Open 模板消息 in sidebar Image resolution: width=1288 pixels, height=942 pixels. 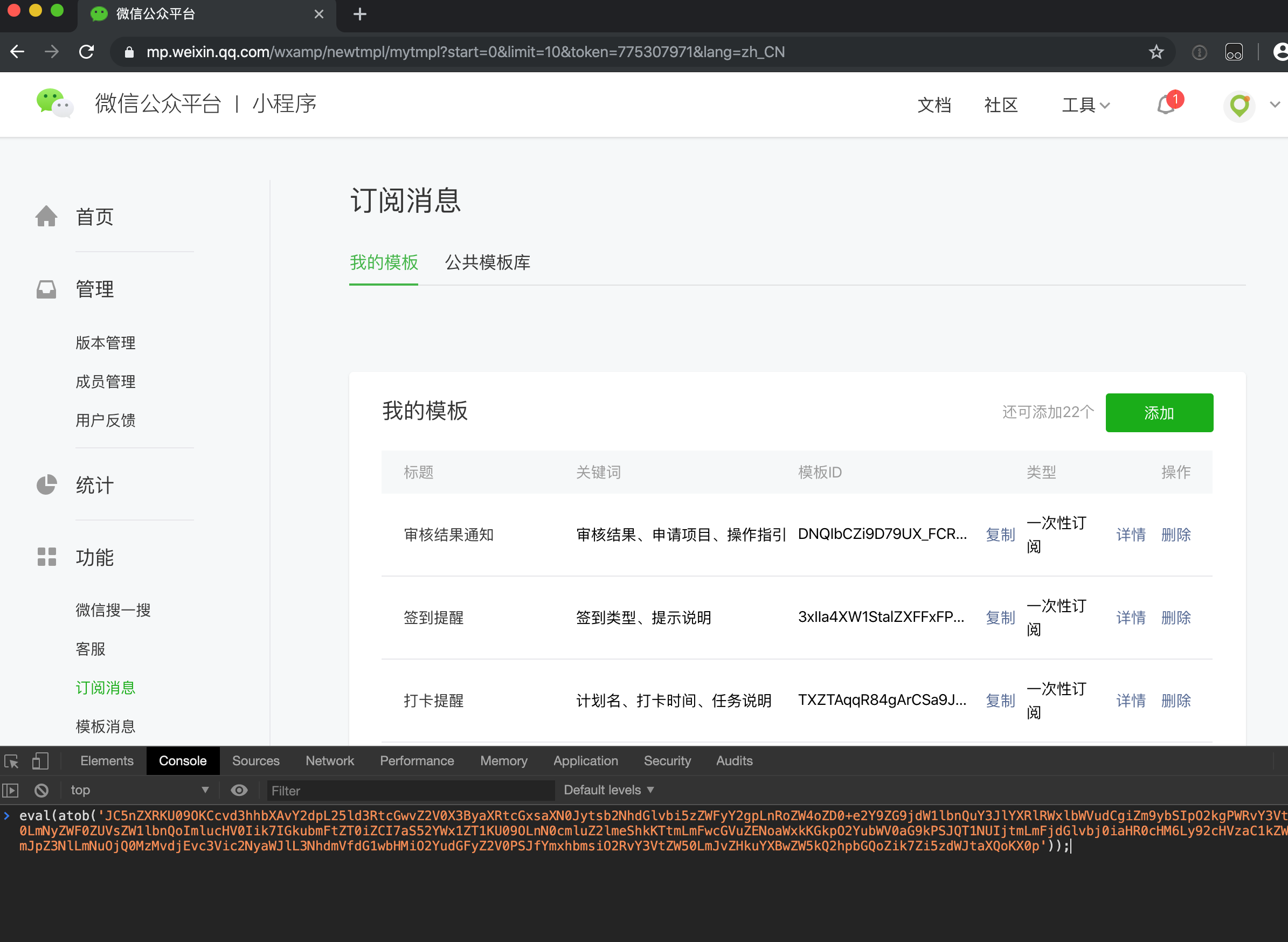pos(106,726)
